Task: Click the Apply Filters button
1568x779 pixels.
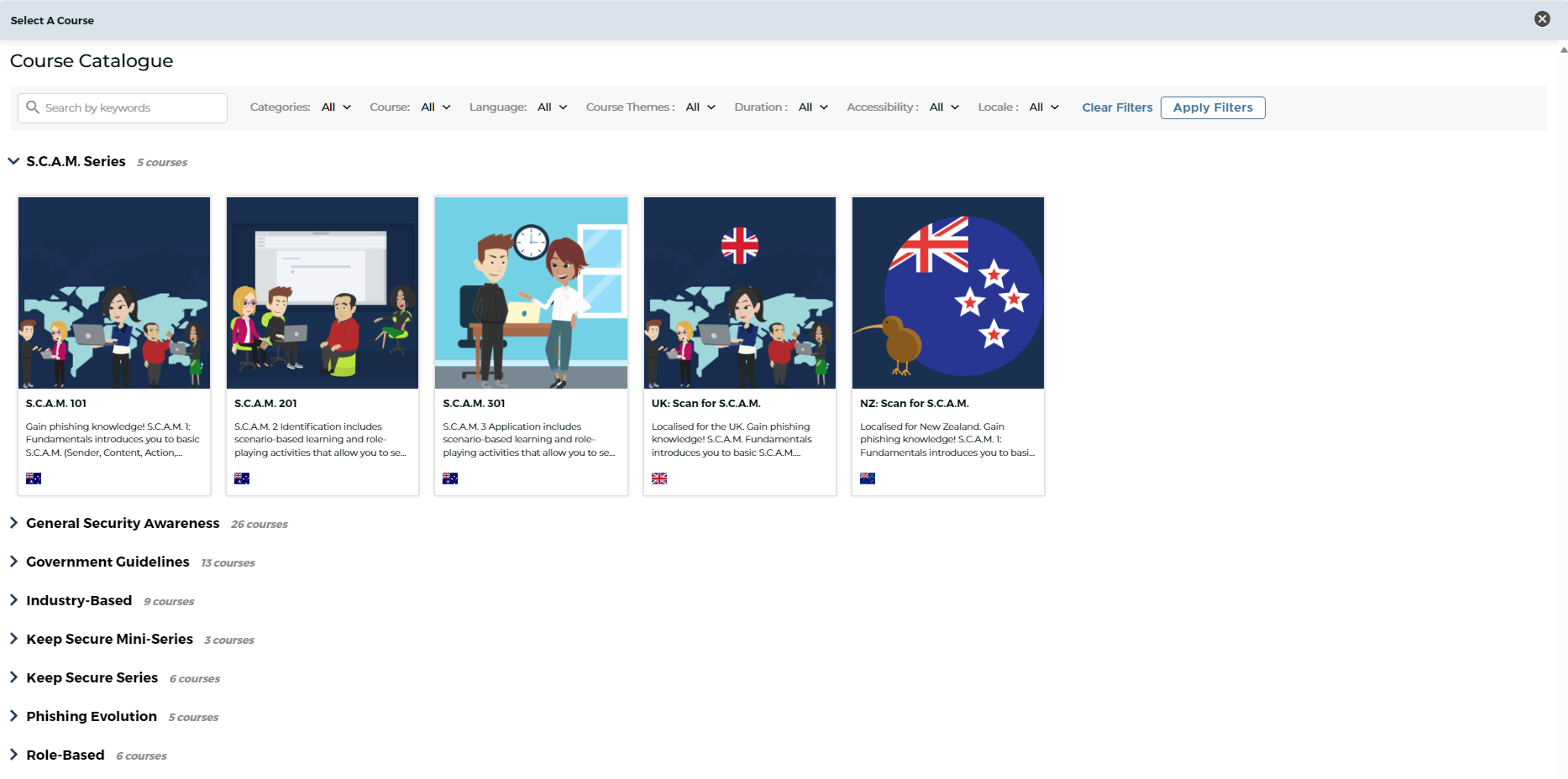Action: click(x=1213, y=107)
